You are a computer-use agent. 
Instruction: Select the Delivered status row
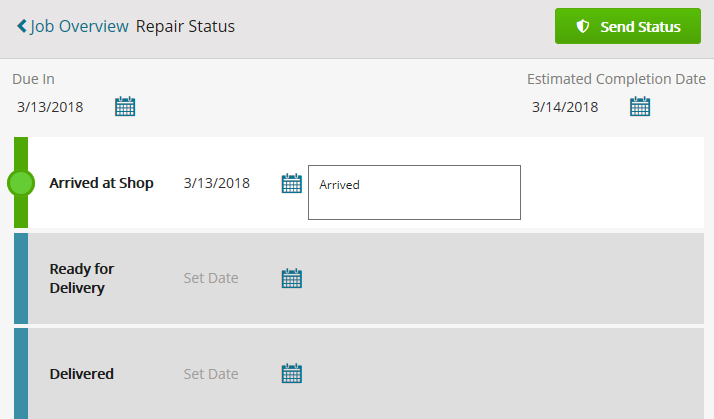click(x=359, y=373)
